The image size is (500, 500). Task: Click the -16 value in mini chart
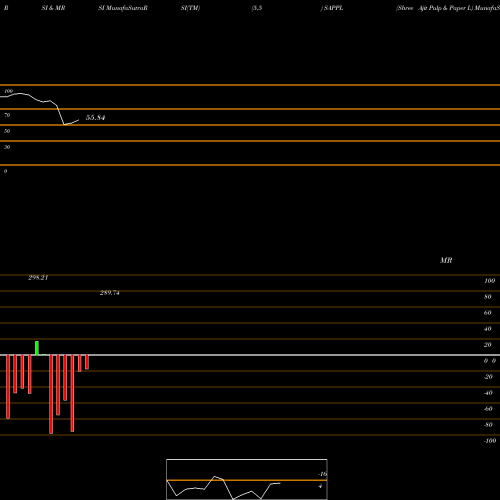pyautogui.click(x=322, y=474)
